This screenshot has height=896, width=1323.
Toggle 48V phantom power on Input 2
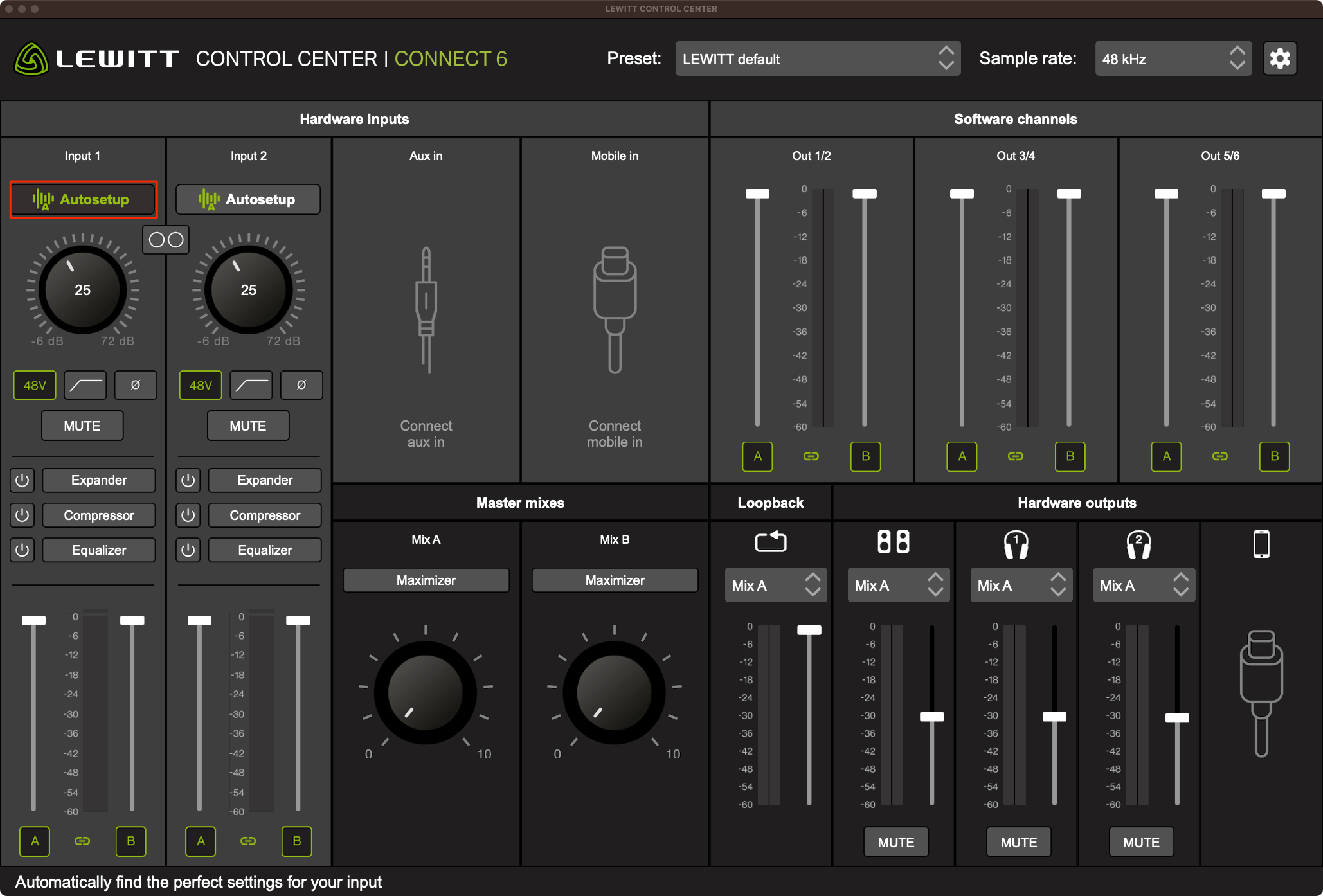pyautogui.click(x=201, y=385)
